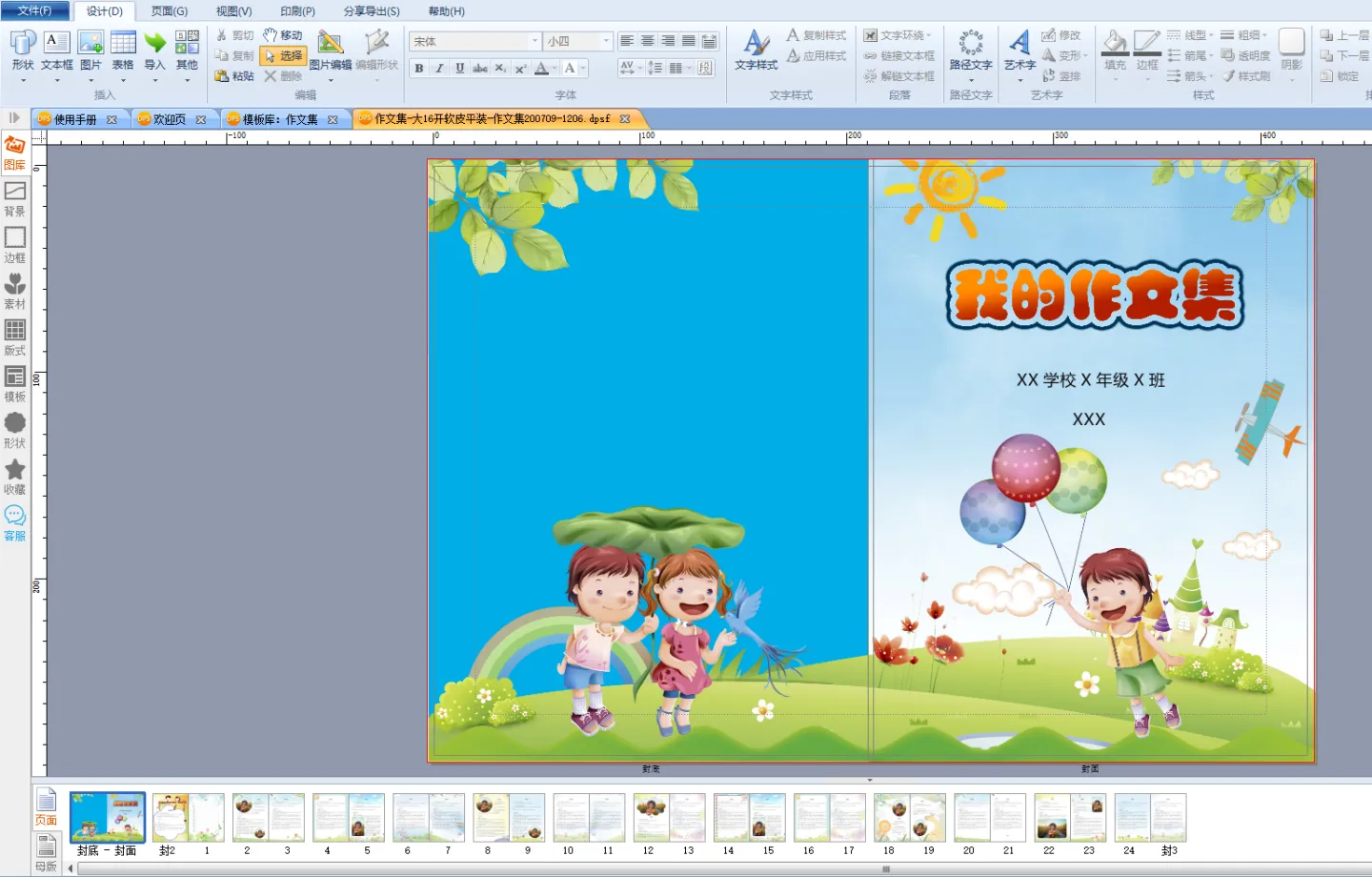Image resolution: width=1372 pixels, height=877 pixels.
Task: Toggle bold text formatting
Action: point(419,69)
